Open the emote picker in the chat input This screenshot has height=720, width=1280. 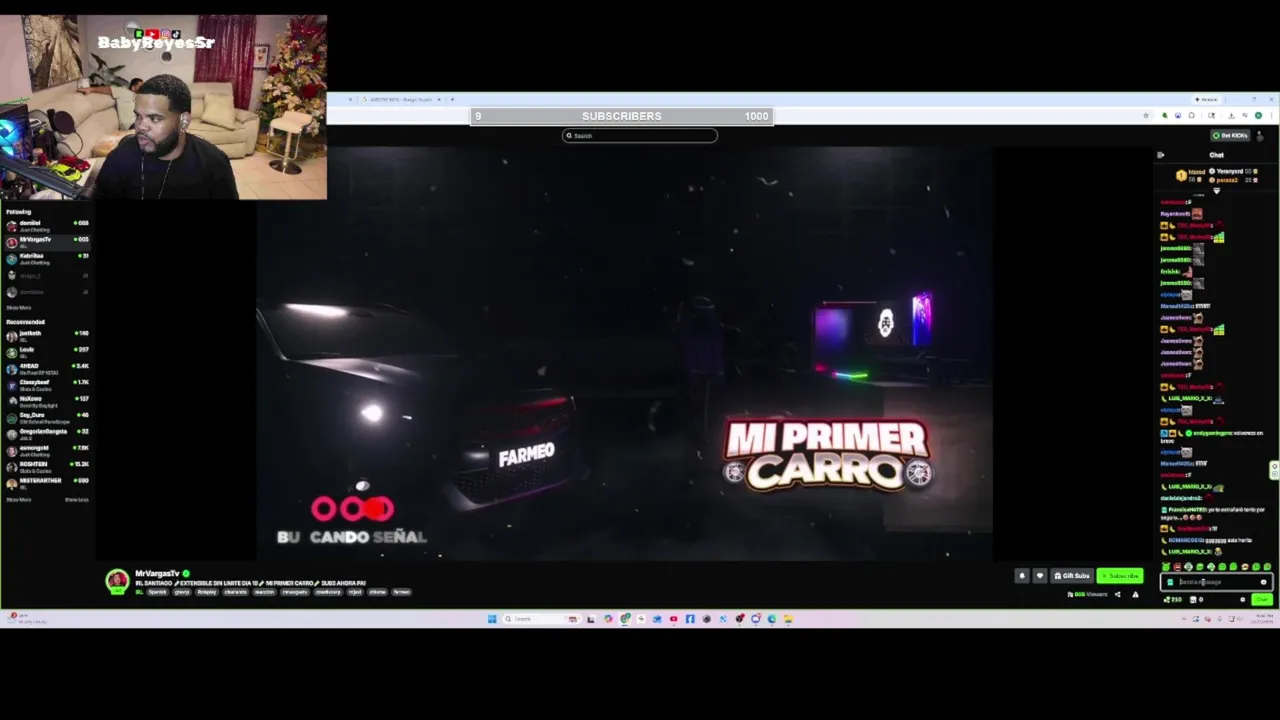tap(1264, 582)
